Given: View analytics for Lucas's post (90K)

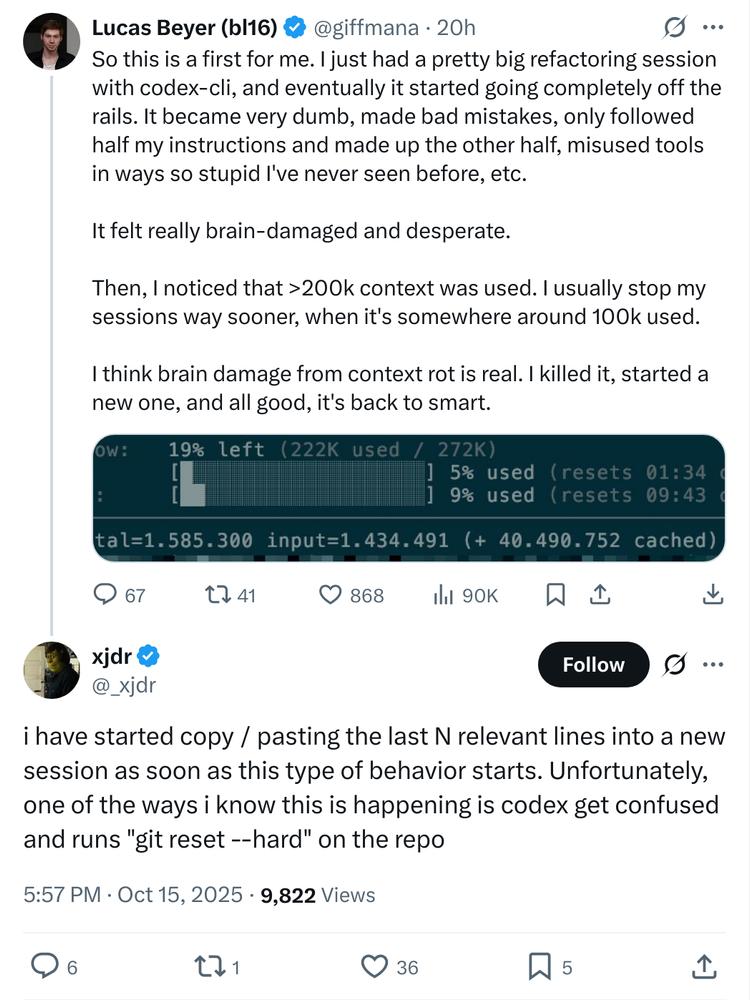Looking at the screenshot, I should pos(443,595).
